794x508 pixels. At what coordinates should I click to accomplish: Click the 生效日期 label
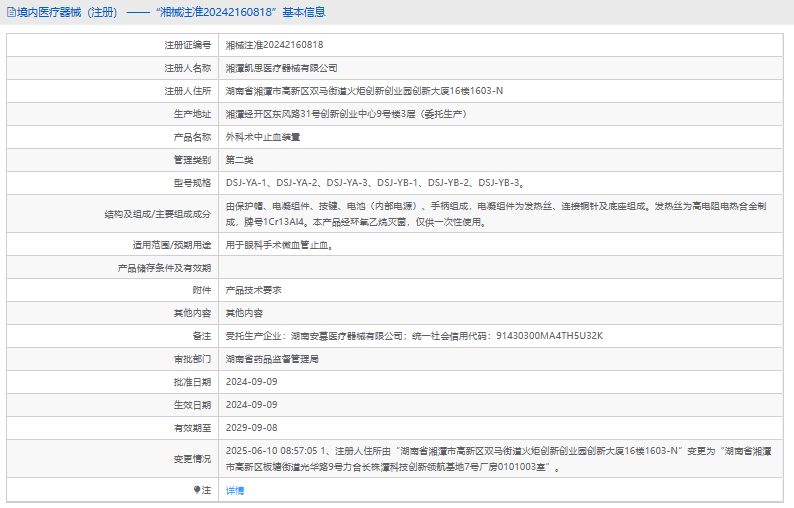click(192, 405)
